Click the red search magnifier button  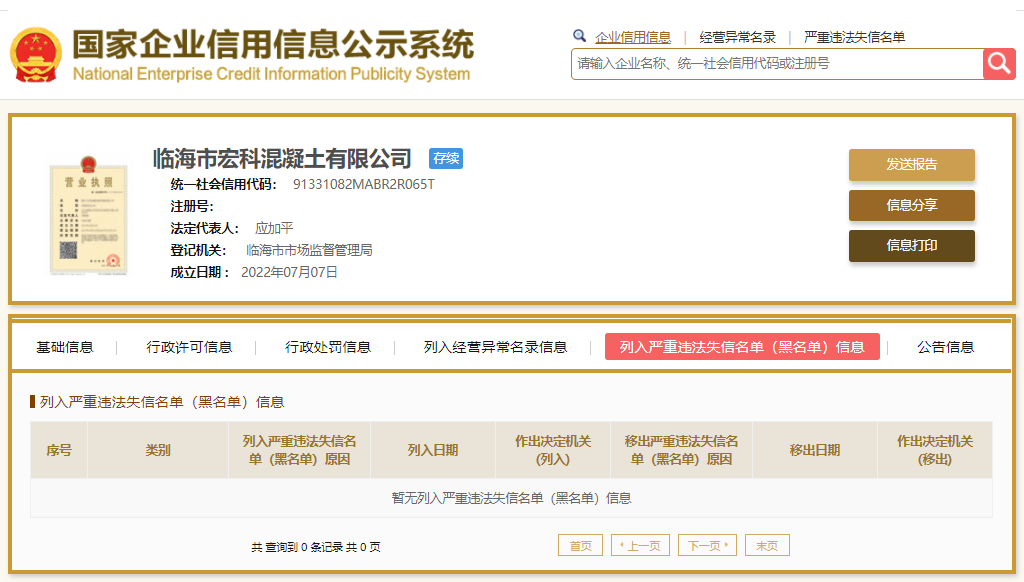pyautogui.click(x=999, y=63)
